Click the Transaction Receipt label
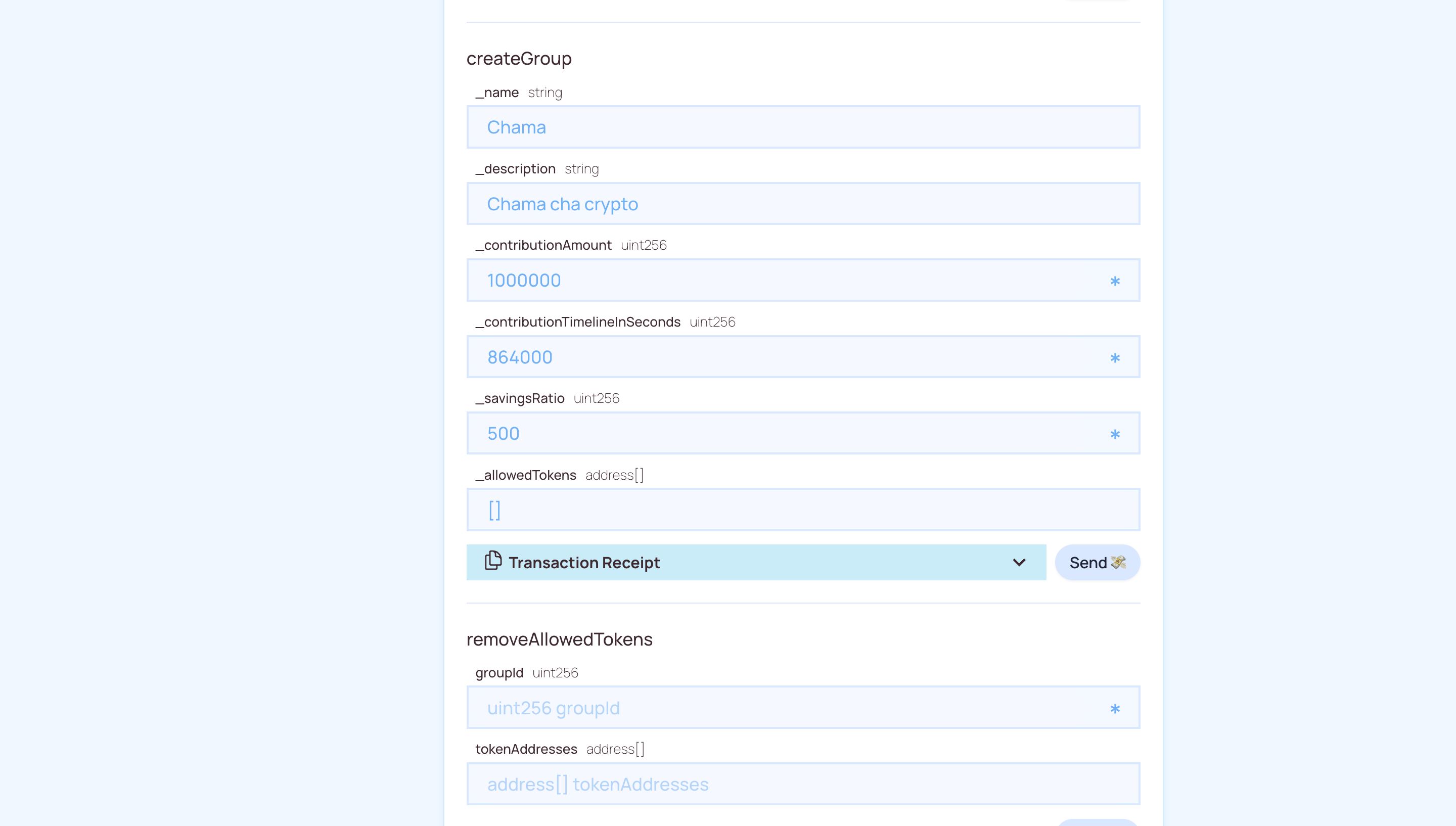The height and width of the screenshot is (826, 1456). point(584,563)
